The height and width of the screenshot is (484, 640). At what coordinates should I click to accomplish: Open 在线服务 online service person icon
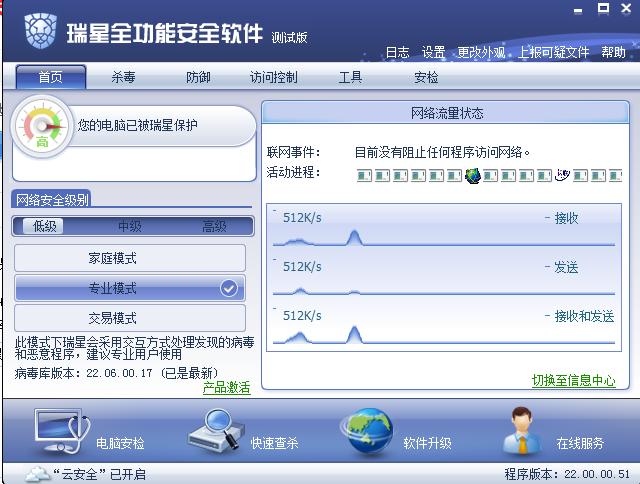click(x=522, y=431)
